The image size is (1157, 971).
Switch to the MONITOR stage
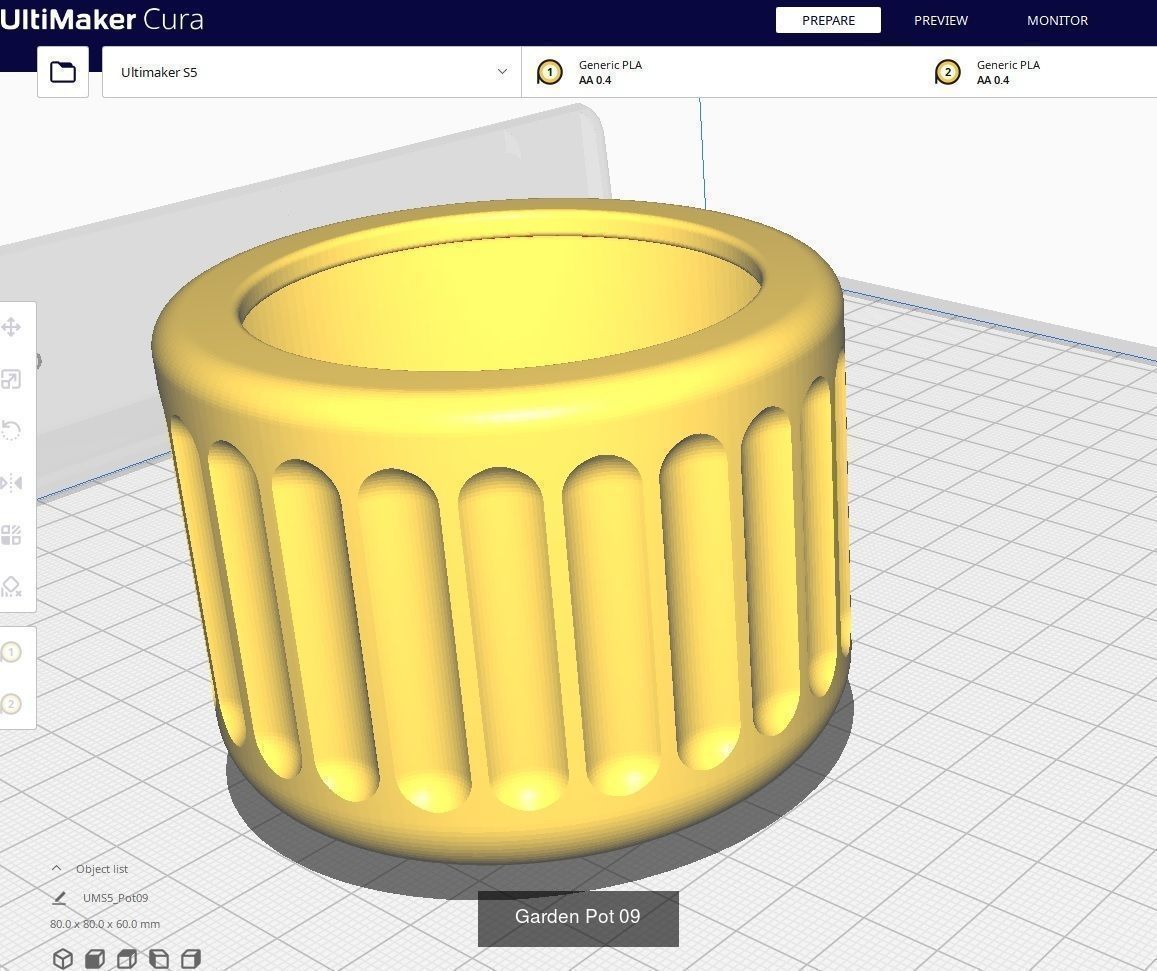pyautogui.click(x=1057, y=20)
